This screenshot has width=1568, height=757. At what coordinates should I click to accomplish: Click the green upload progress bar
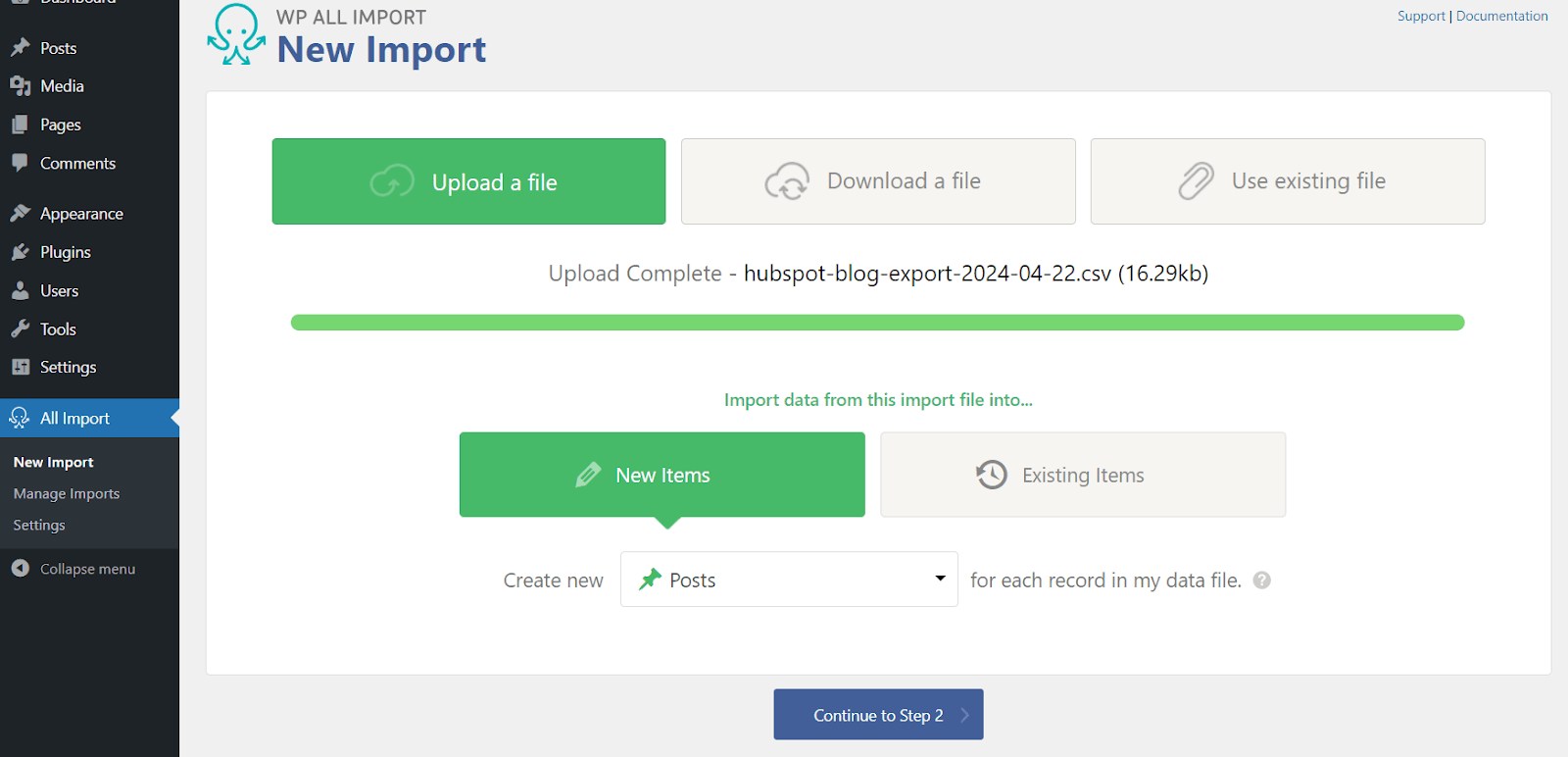[x=877, y=323]
